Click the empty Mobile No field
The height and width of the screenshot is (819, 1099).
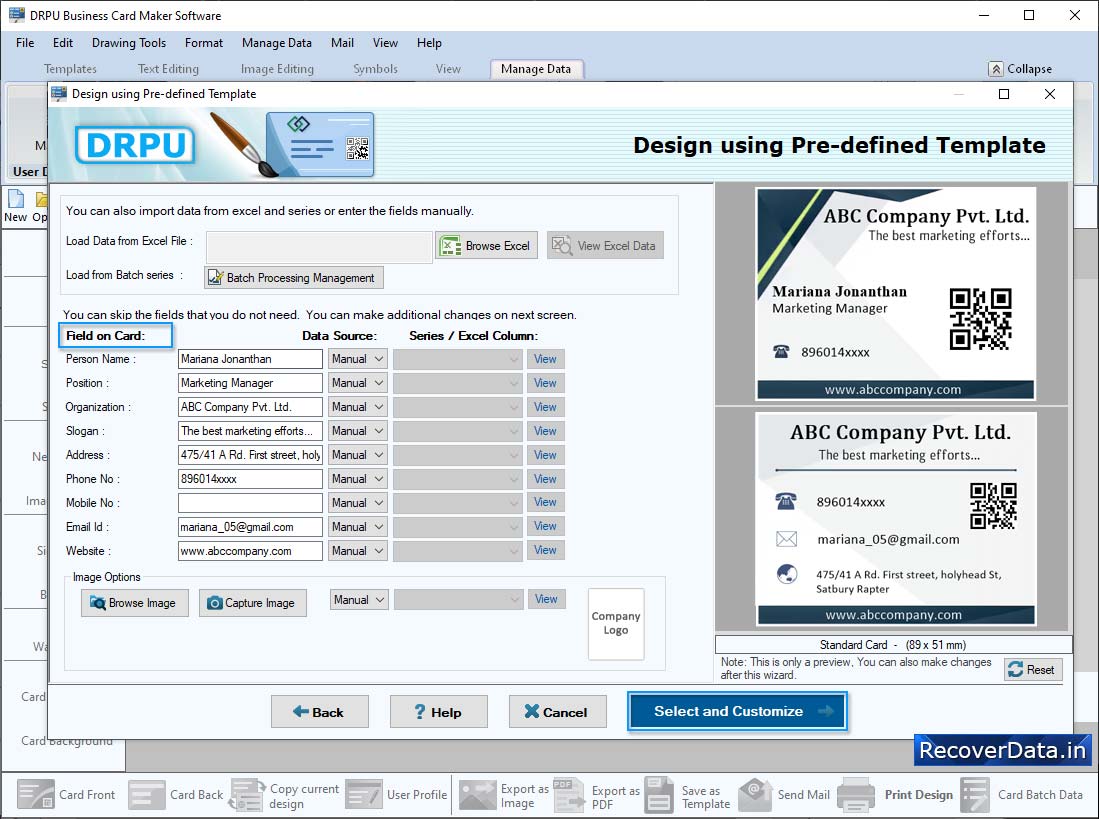(250, 502)
